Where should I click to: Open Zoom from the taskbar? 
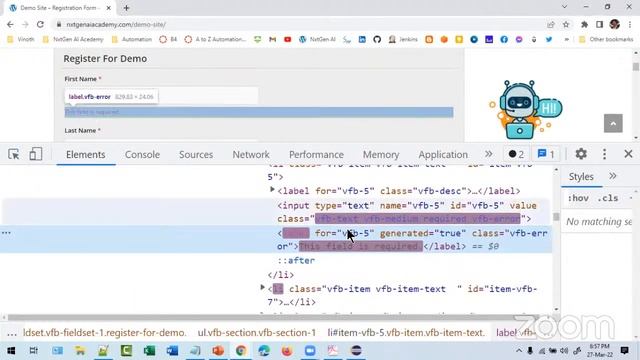[310, 351]
